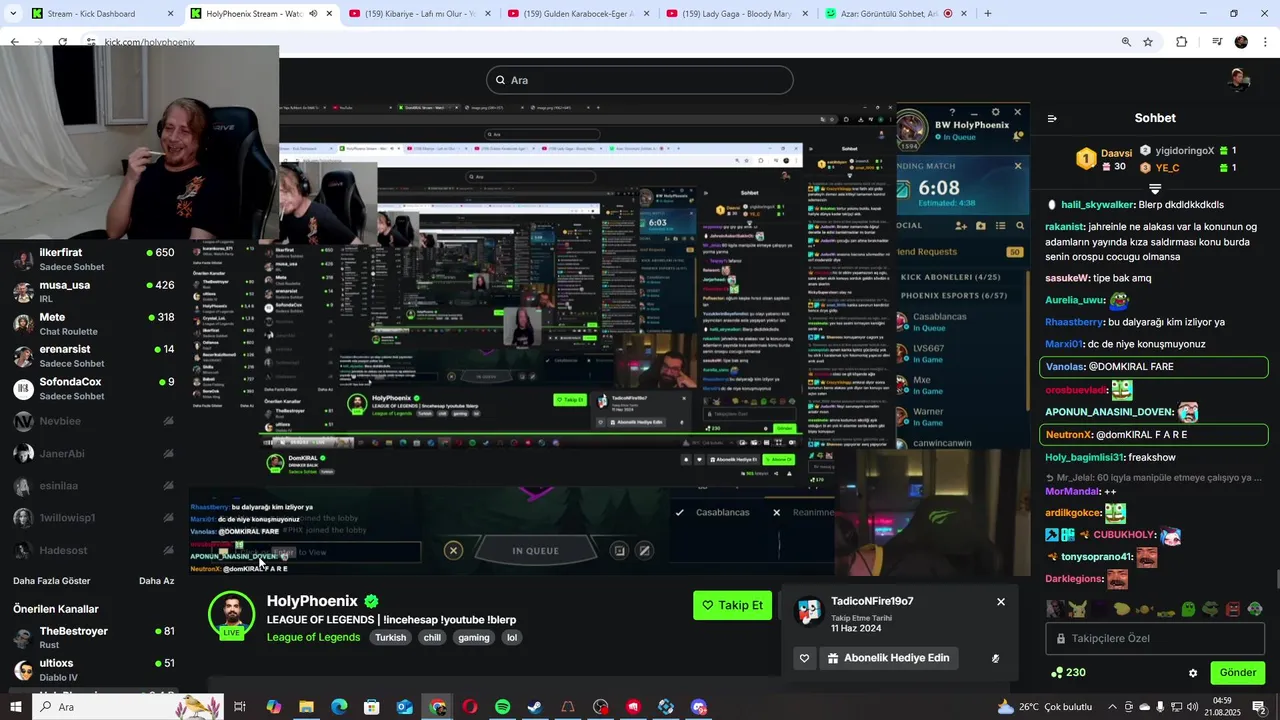This screenshot has height=720, width=1280.
Task: Expand the gift leaderboard chevron
Action: [1155, 188]
